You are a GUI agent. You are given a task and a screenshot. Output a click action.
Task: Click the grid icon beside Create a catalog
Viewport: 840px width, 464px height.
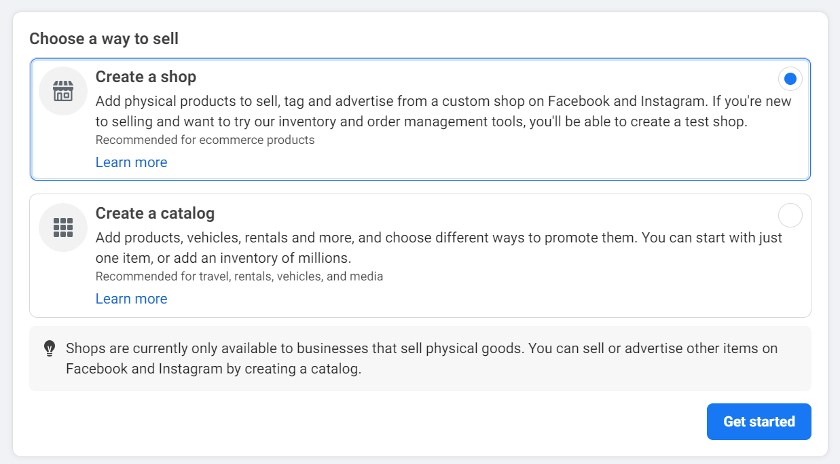63,228
